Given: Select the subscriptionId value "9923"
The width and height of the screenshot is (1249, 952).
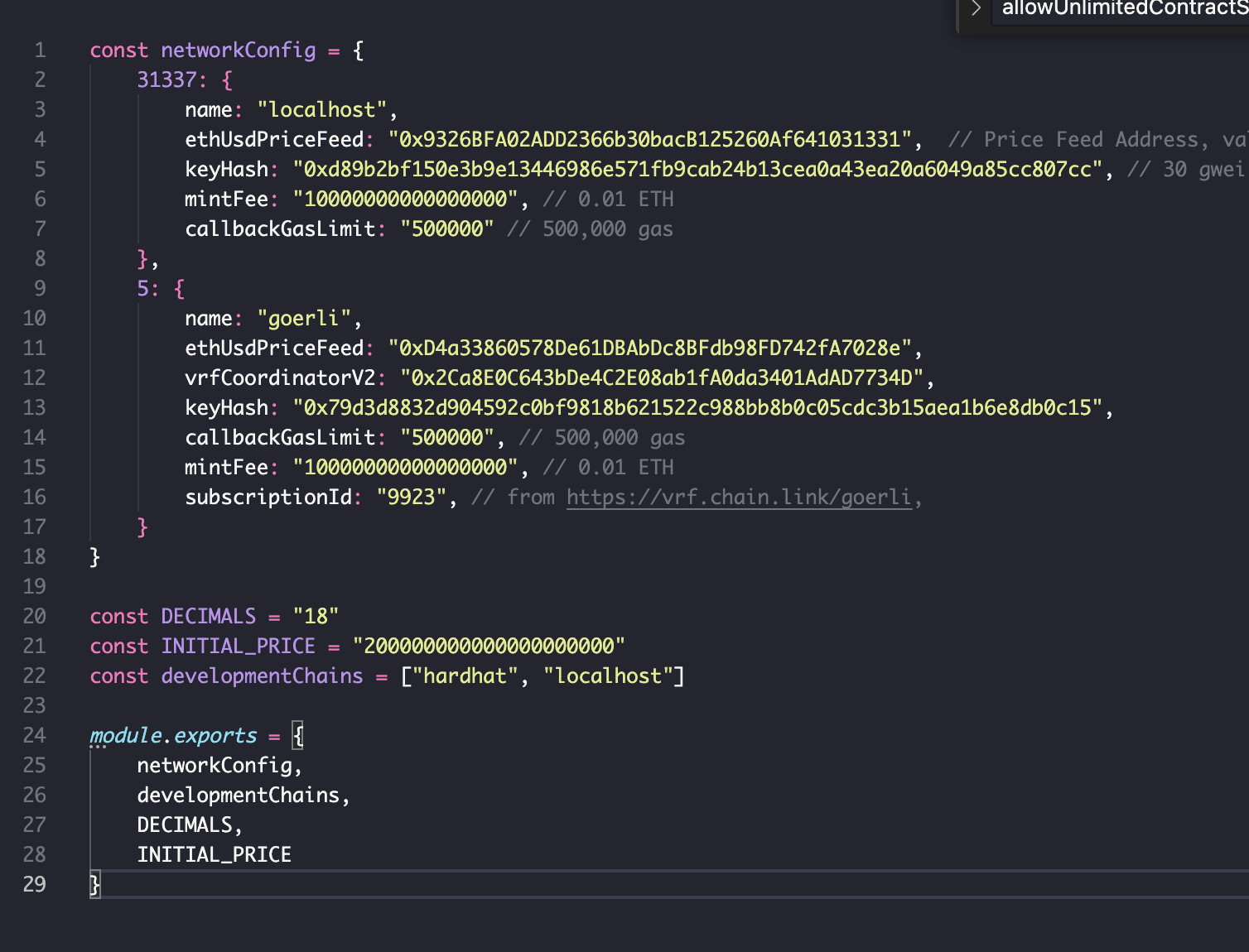Looking at the screenshot, I should 412,498.
